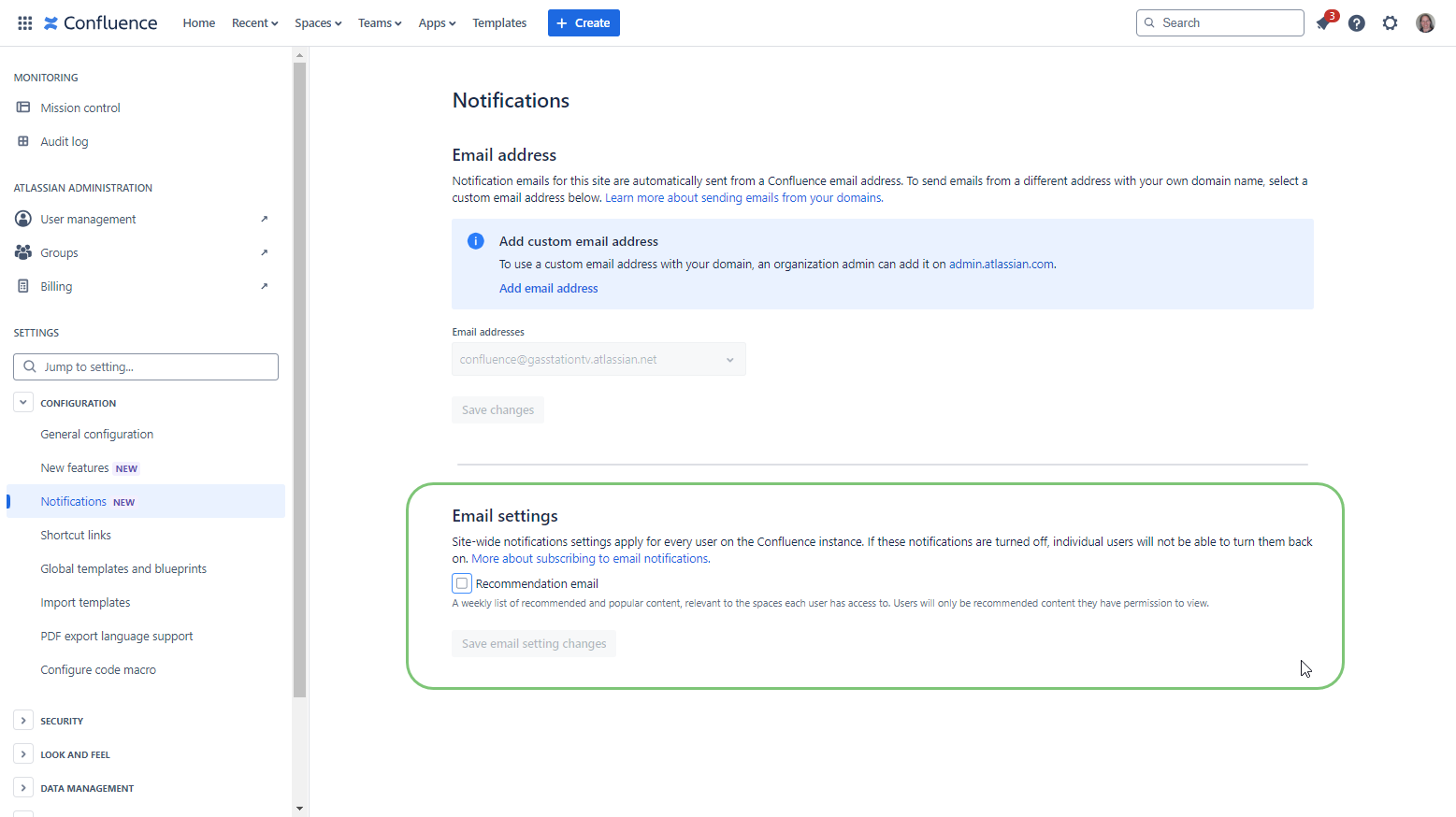
Task: Open the Atlassian app switcher grid
Action: (x=24, y=22)
